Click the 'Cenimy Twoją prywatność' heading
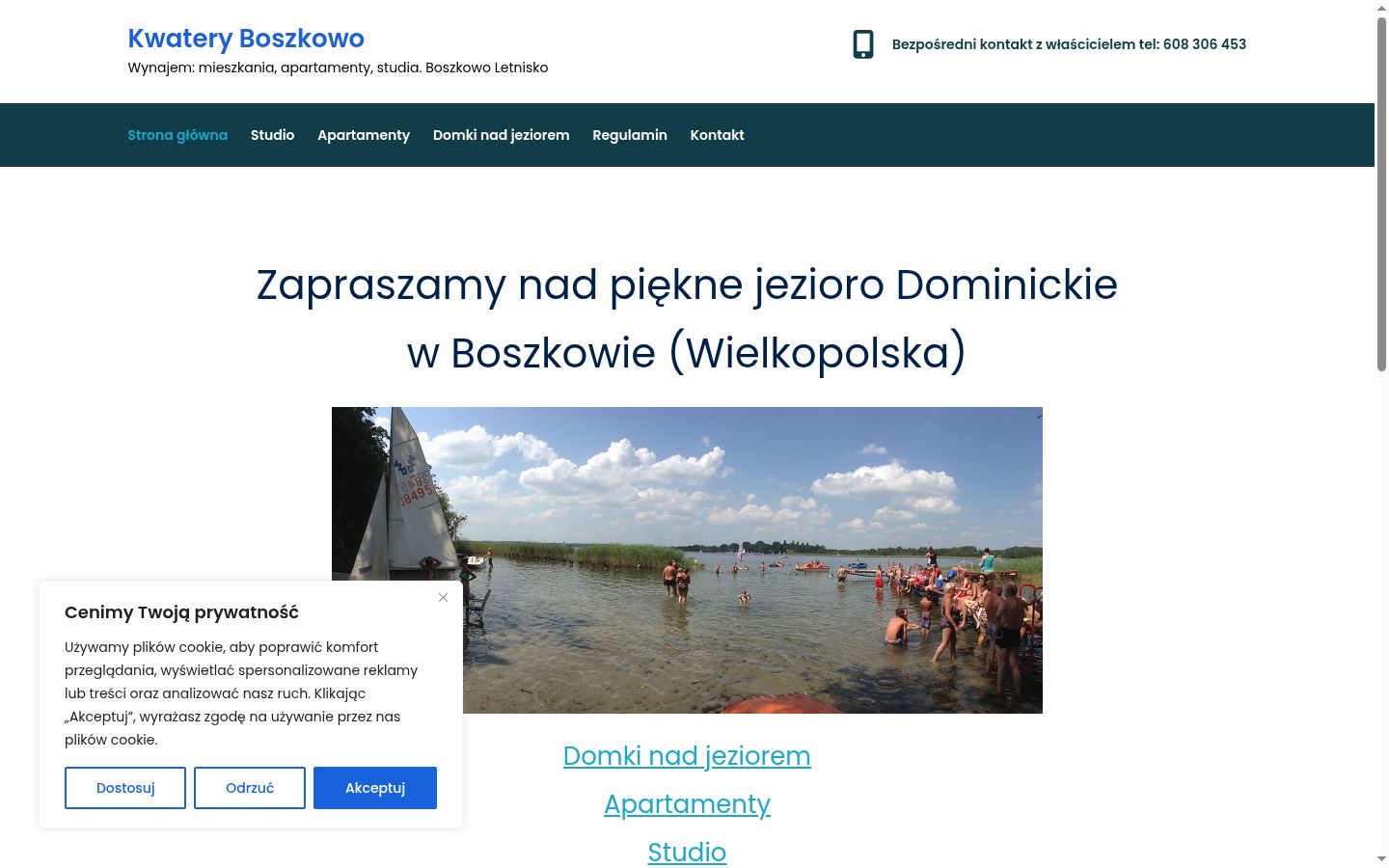Image resolution: width=1389 pixels, height=868 pixels. 181,612
